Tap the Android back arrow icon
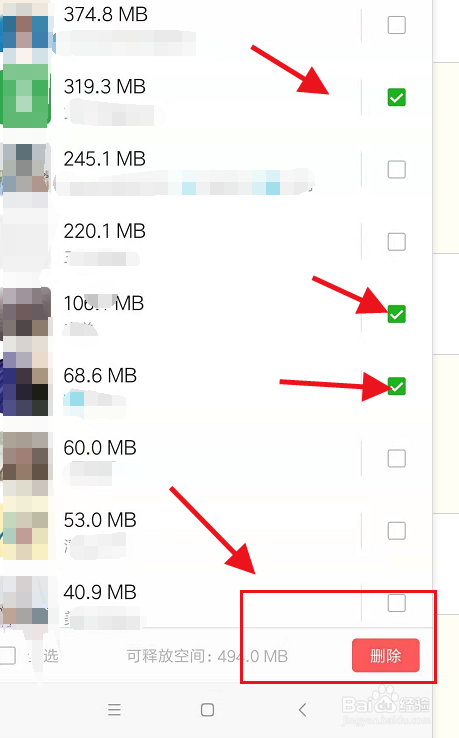Screen dimensions: 459x738 [302, 709]
